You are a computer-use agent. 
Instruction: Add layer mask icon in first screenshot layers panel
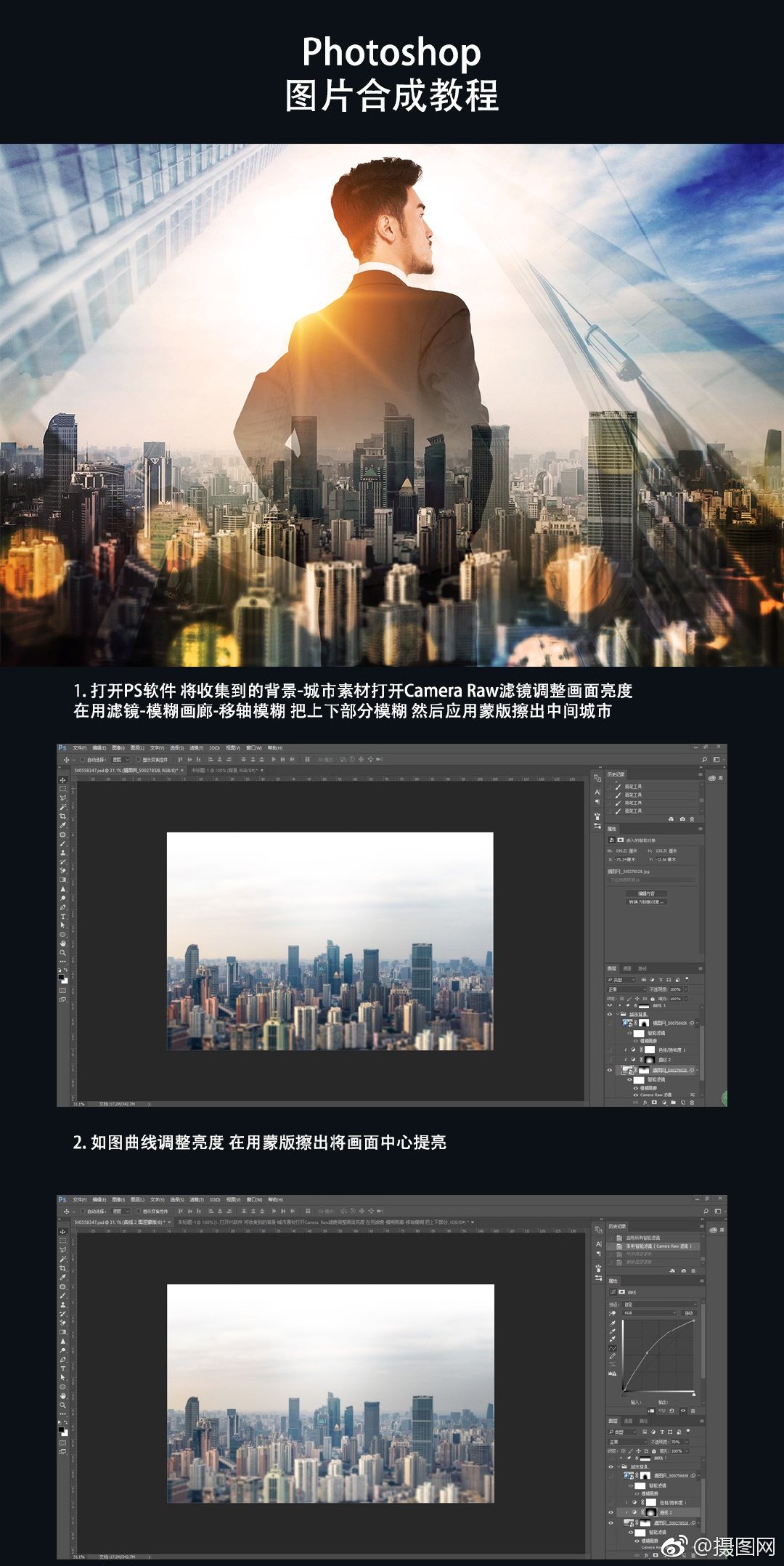pos(654,1102)
